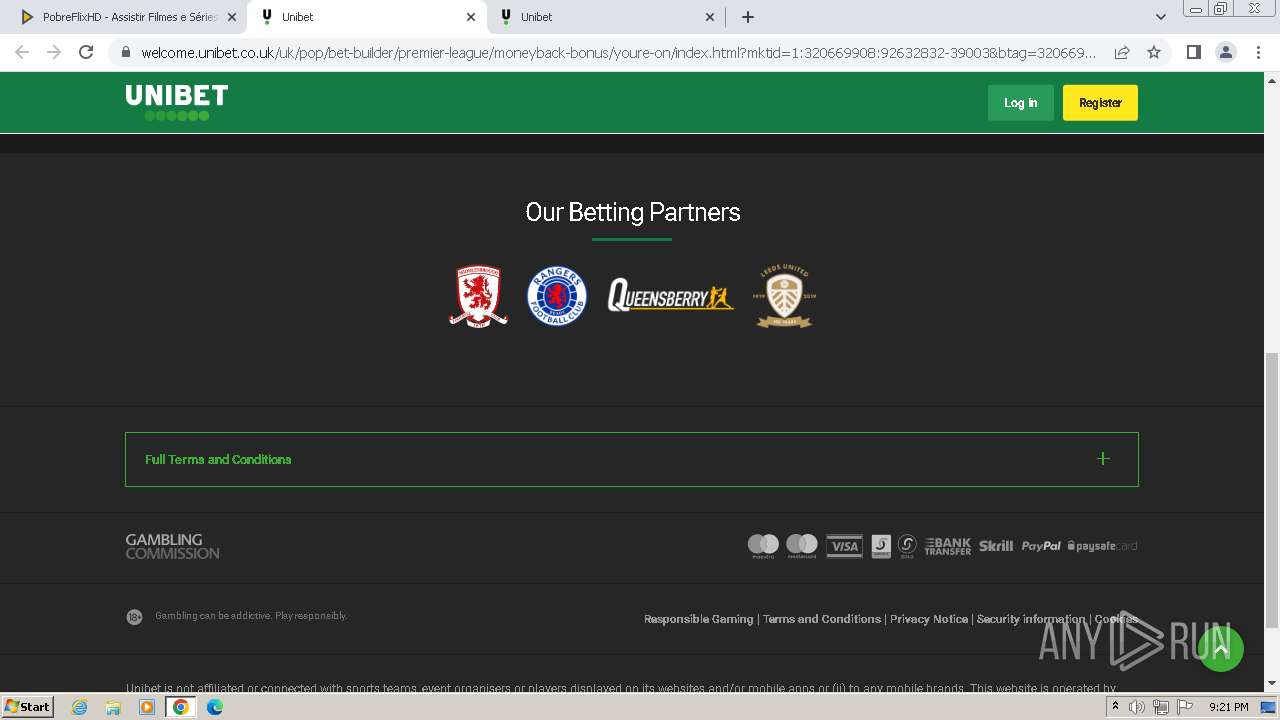Open the footer Terms and Conditions link
The width and height of the screenshot is (1280, 720).
(x=822, y=619)
